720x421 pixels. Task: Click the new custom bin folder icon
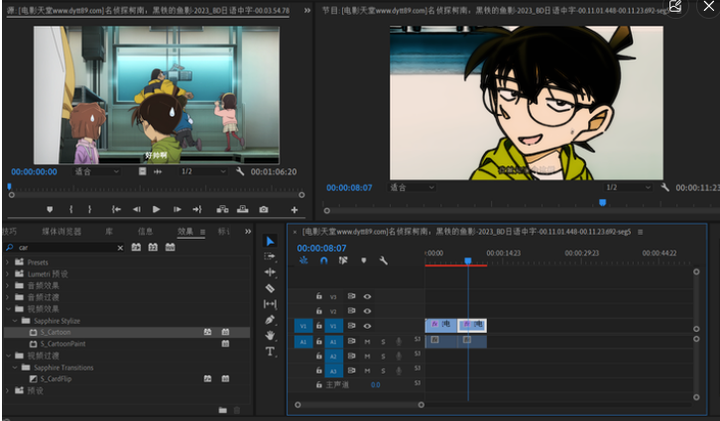point(223,410)
